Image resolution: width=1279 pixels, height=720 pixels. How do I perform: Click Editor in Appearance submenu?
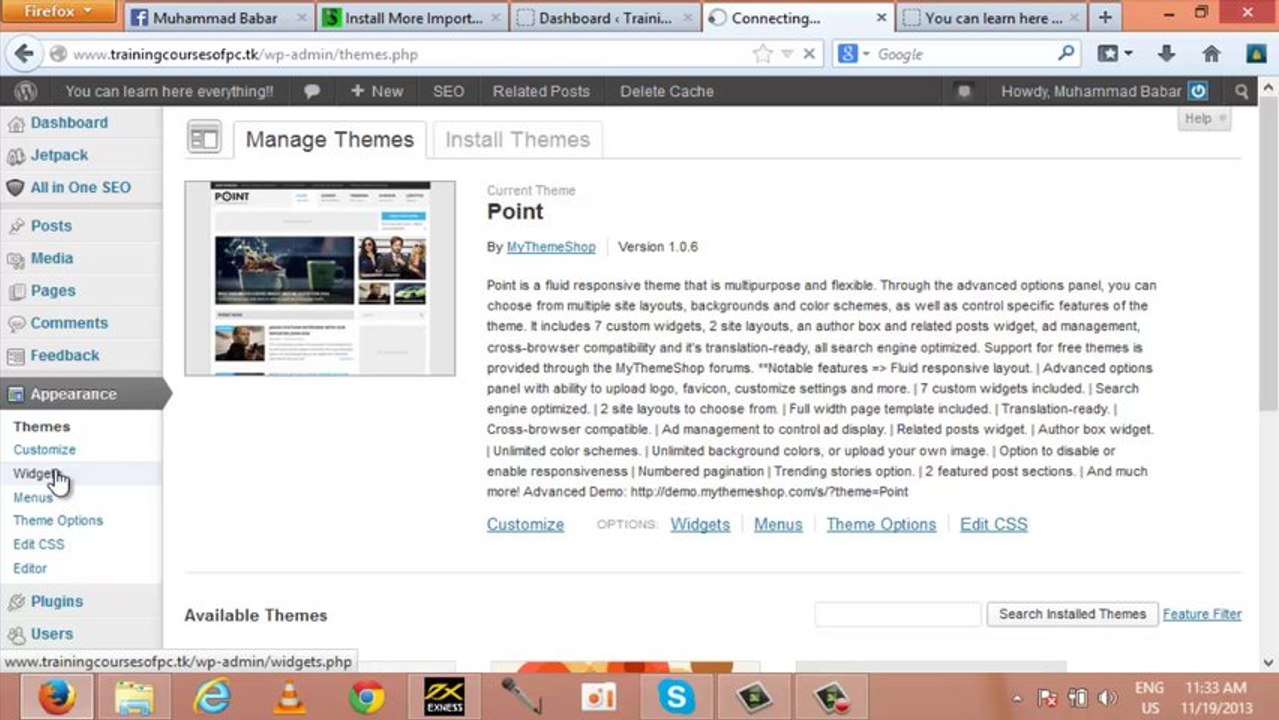(30, 568)
